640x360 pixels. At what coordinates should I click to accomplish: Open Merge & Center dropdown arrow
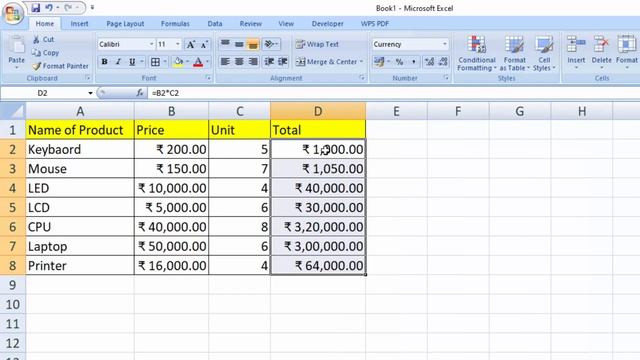361,62
